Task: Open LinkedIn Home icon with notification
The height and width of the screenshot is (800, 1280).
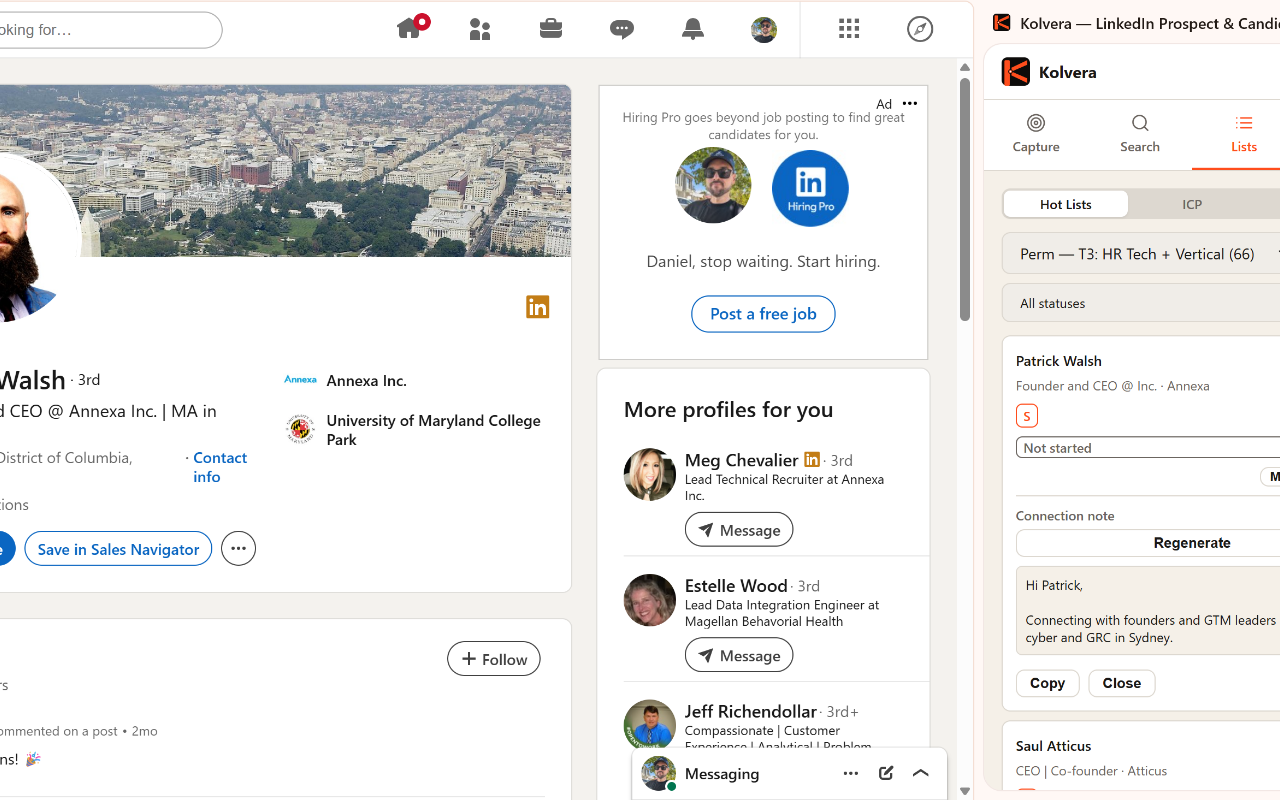Action: 411,28
